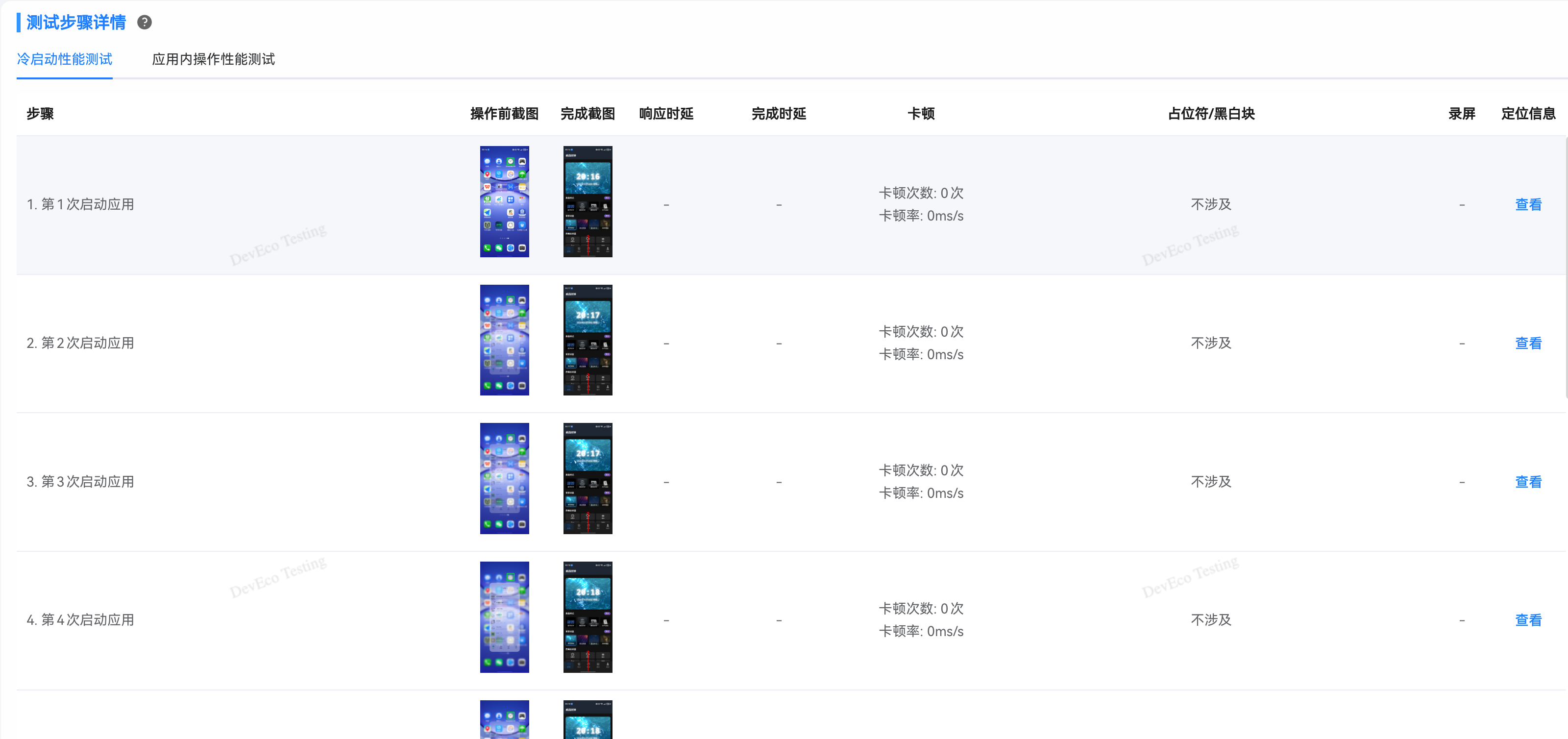Click 不涉及 in the 第3次启动应用 row

point(1211,482)
